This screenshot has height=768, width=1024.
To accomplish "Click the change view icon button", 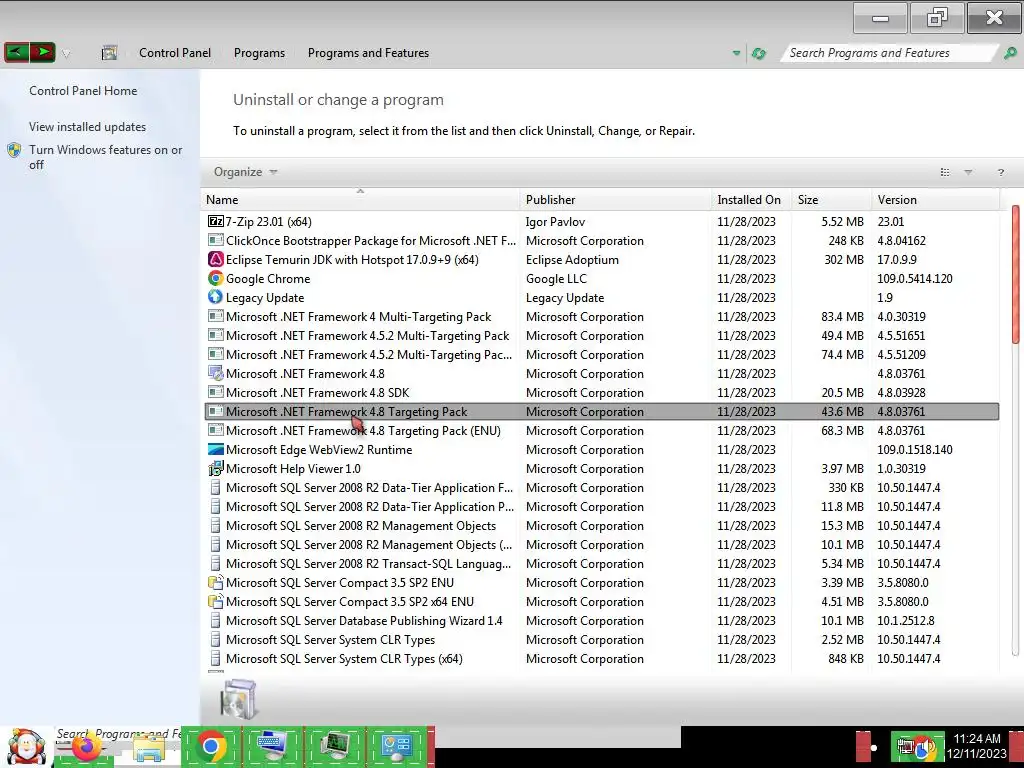I will coord(944,172).
